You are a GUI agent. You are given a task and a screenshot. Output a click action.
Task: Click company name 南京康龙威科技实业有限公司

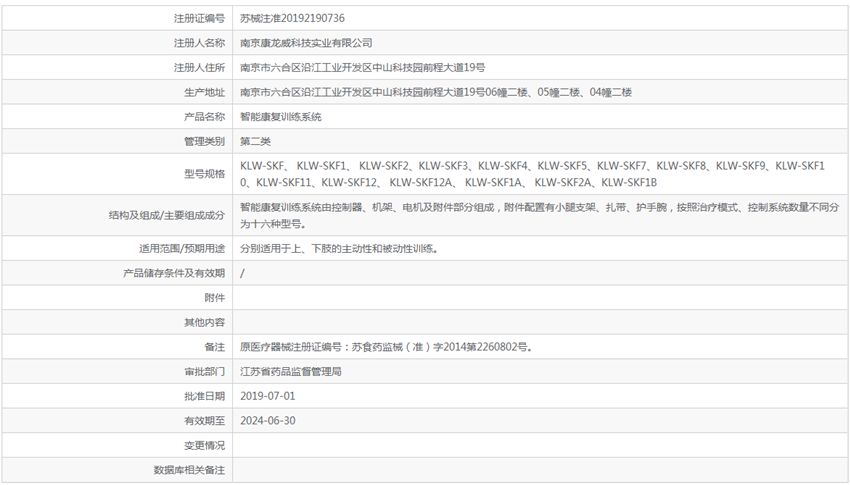coord(306,43)
